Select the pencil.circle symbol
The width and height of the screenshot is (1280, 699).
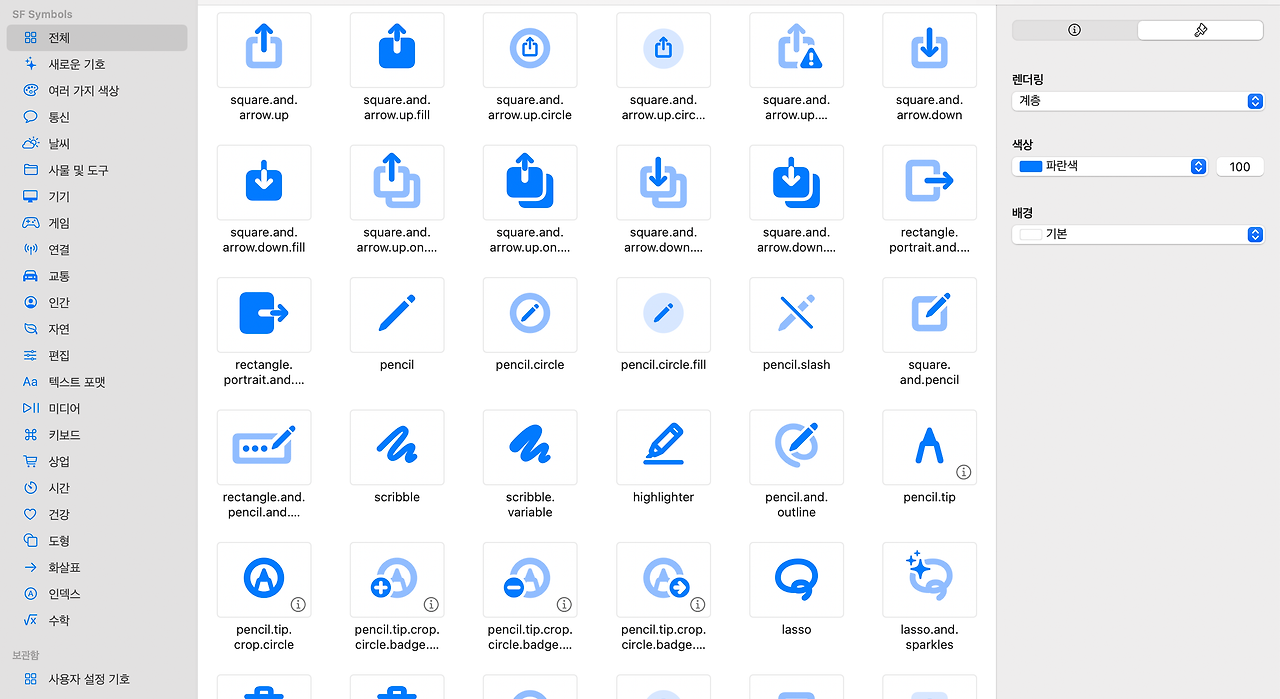point(530,315)
